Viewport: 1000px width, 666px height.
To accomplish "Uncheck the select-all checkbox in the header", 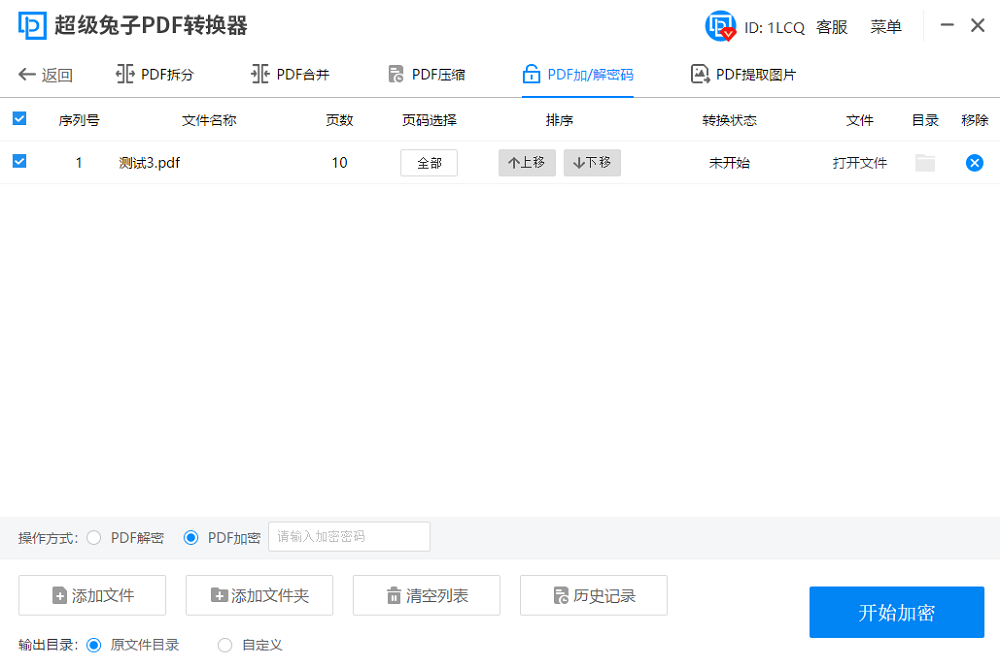I will tap(19, 118).
